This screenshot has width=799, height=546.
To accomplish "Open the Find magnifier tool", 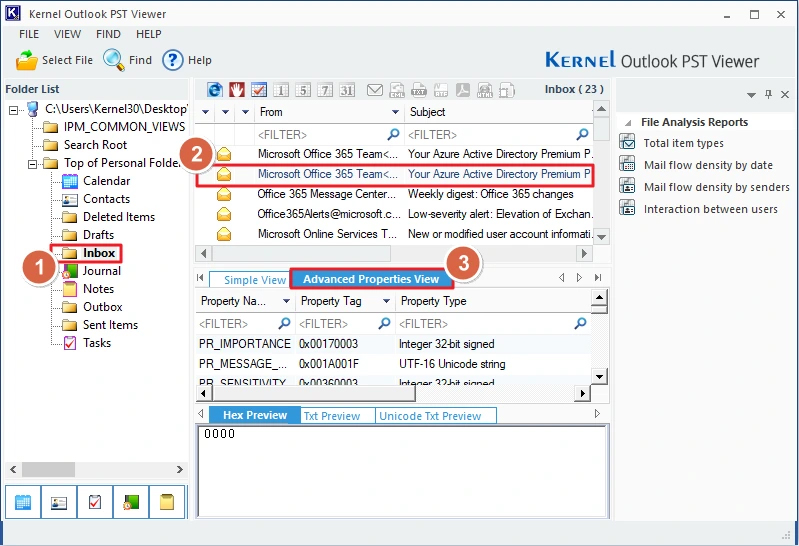I will [113, 60].
